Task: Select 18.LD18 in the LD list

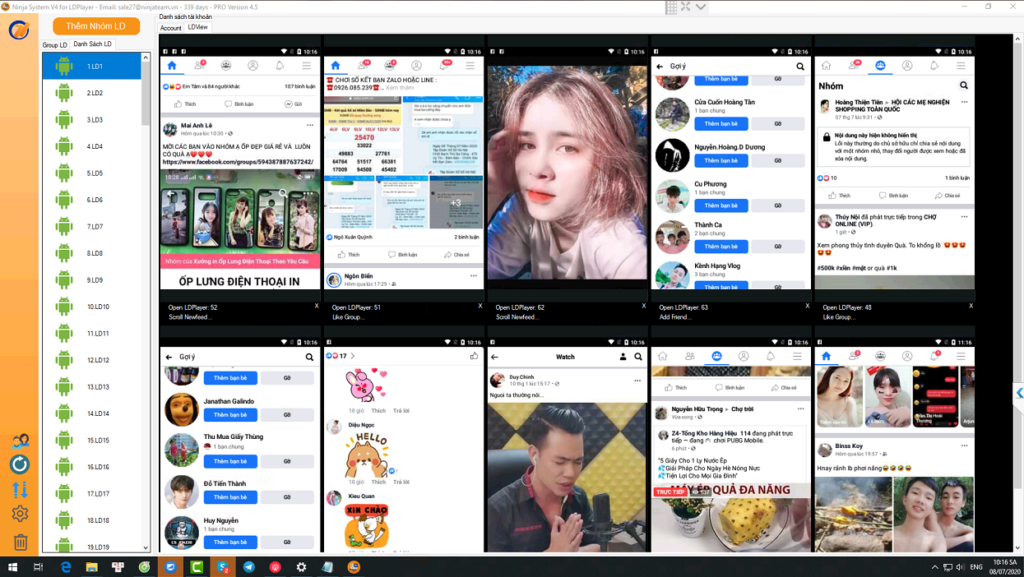Action: pos(91,521)
